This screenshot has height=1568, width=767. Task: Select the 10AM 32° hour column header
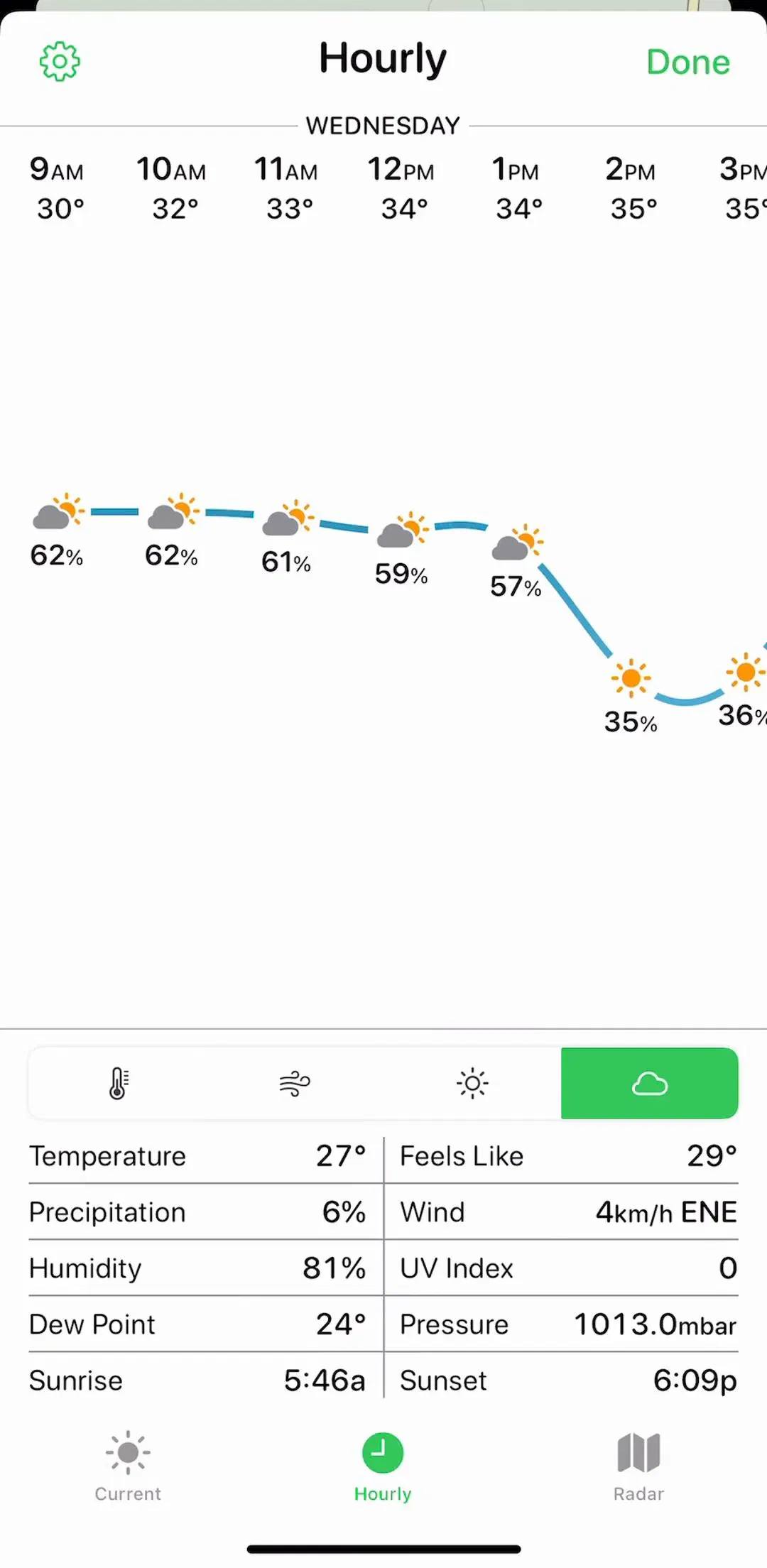click(x=171, y=189)
